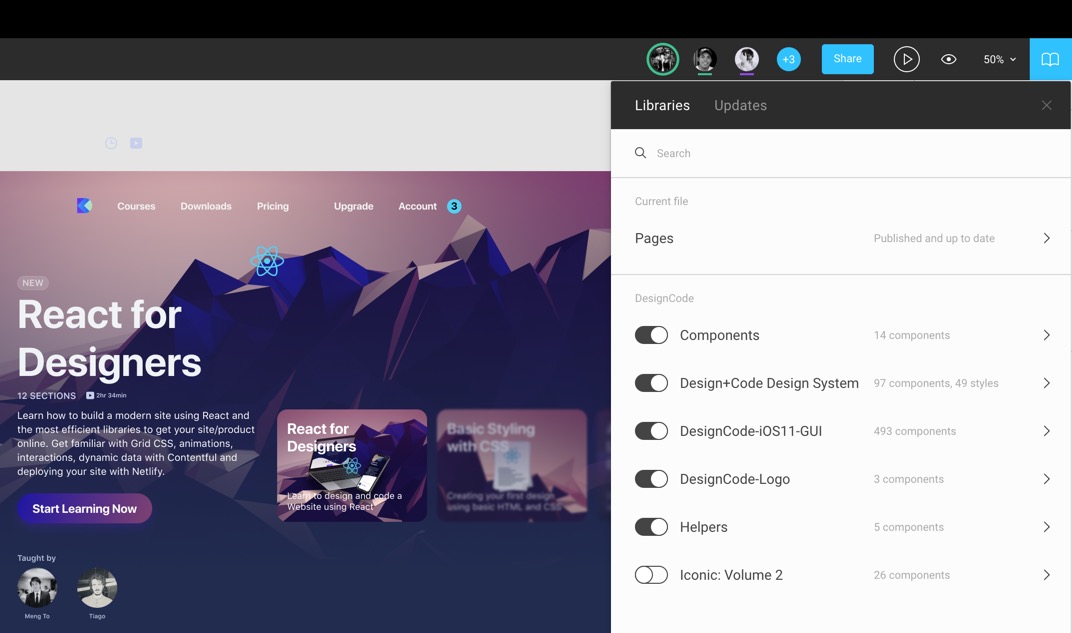This screenshot has height=633, width=1072.
Task: Click the DesignCode logo in canvas nav
Action: point(84,205)
